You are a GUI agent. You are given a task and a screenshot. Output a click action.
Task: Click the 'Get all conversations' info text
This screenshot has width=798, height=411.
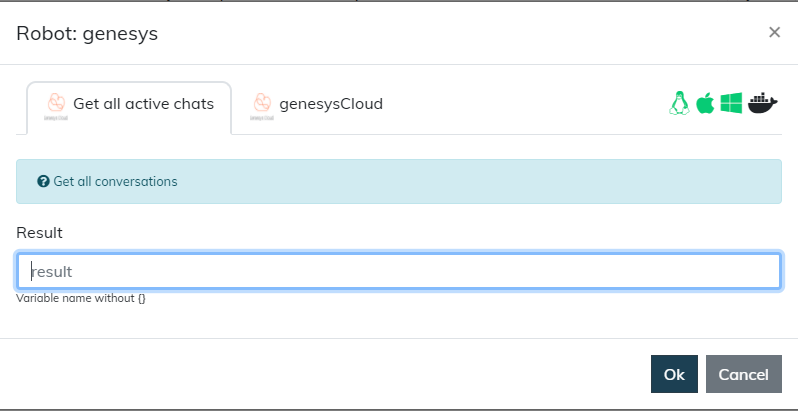pos(116,182)
